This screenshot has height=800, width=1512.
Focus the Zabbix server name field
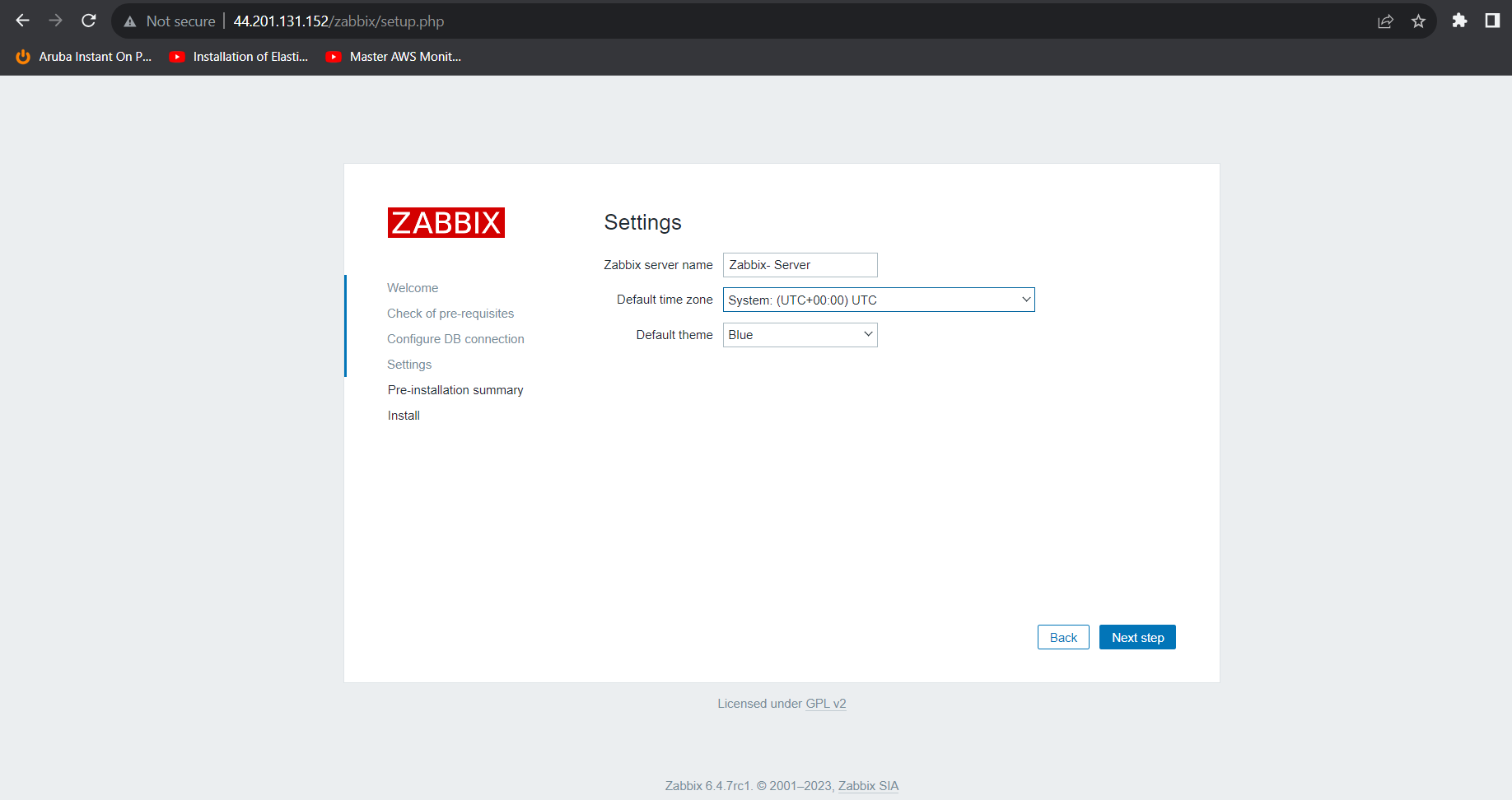pyautogui.click(x=800, y=265)
